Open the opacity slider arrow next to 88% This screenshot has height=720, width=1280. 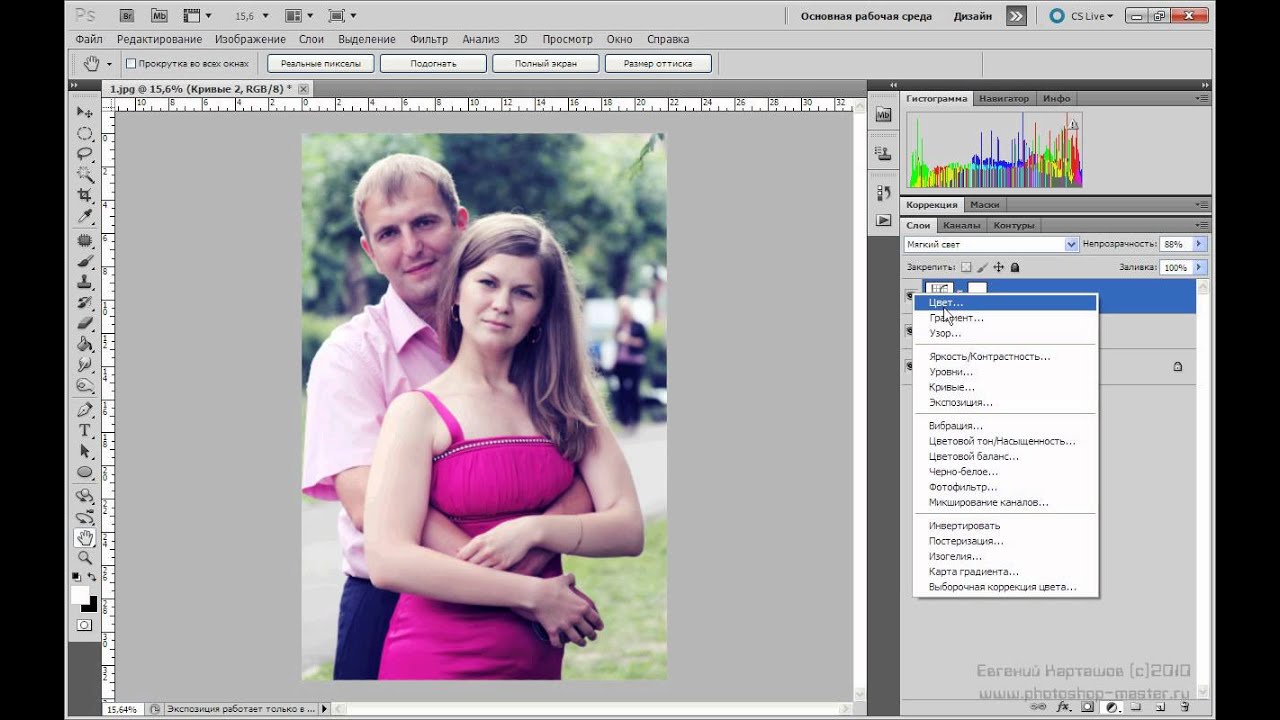point(1199,244)
